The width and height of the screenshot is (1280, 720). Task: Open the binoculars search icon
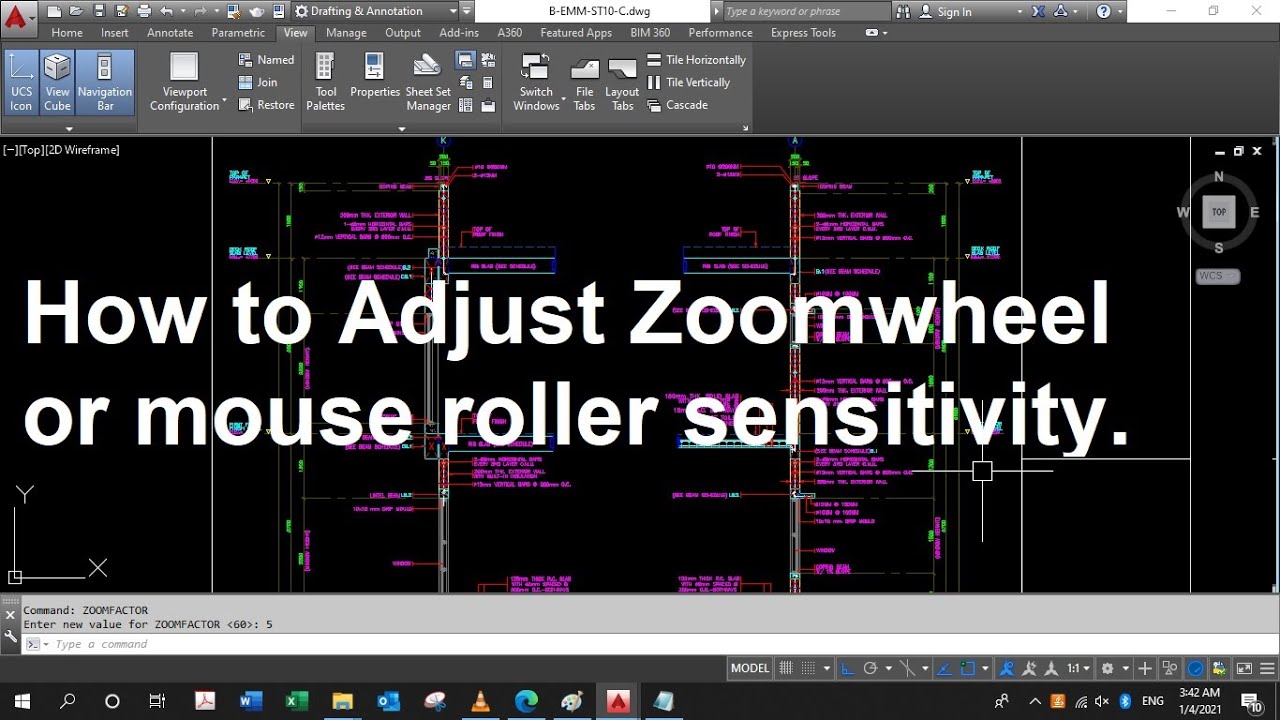click(x=904, y=12)
